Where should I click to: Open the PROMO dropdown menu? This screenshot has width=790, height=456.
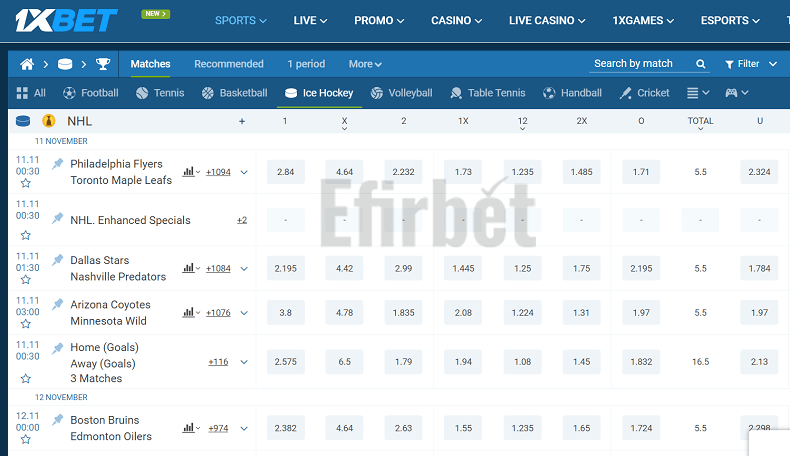coord(379,21)
